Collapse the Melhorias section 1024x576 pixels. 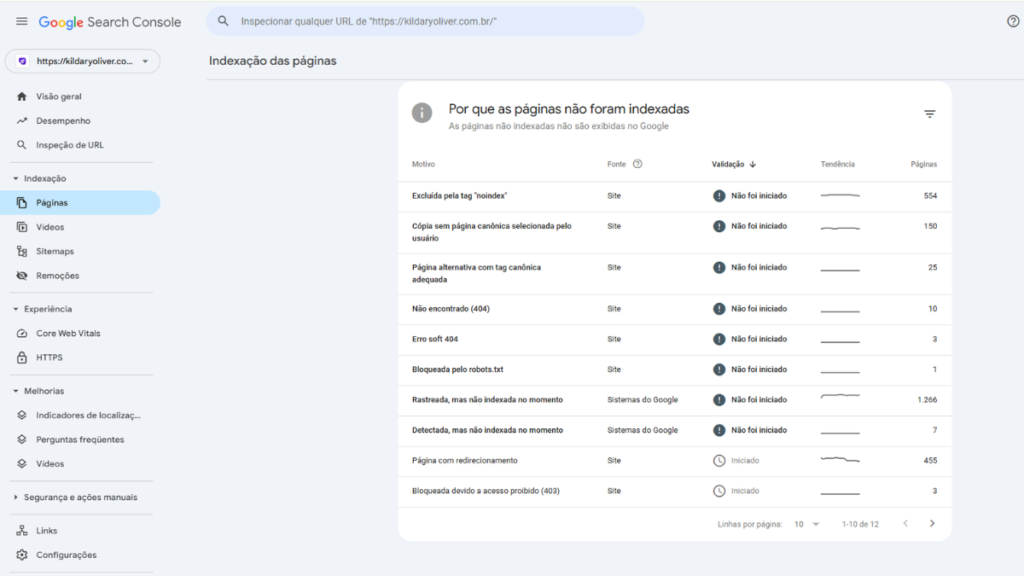(x=16, y=391)
